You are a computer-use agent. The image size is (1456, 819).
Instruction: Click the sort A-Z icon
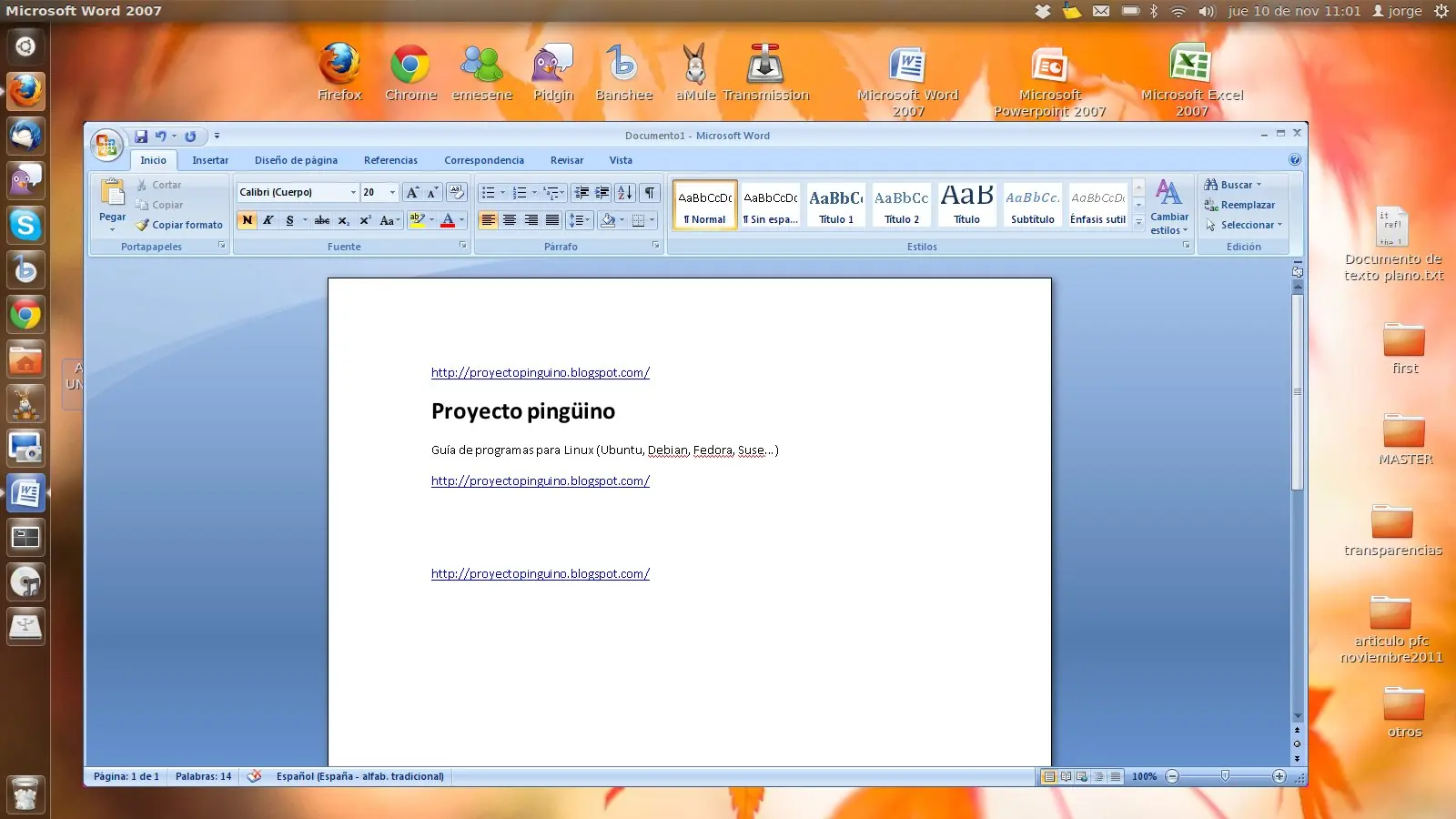[x=624, y=192]
